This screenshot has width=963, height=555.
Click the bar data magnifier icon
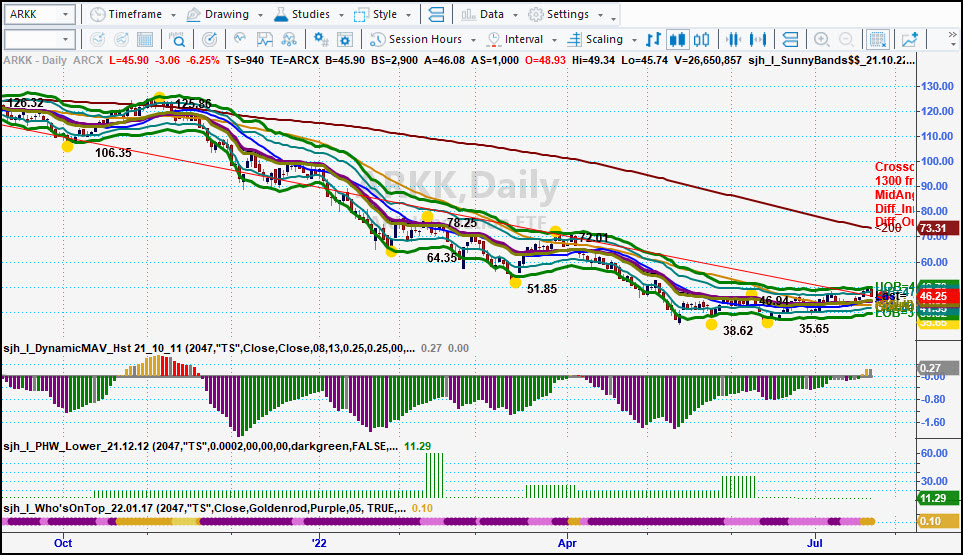(177, 39)
